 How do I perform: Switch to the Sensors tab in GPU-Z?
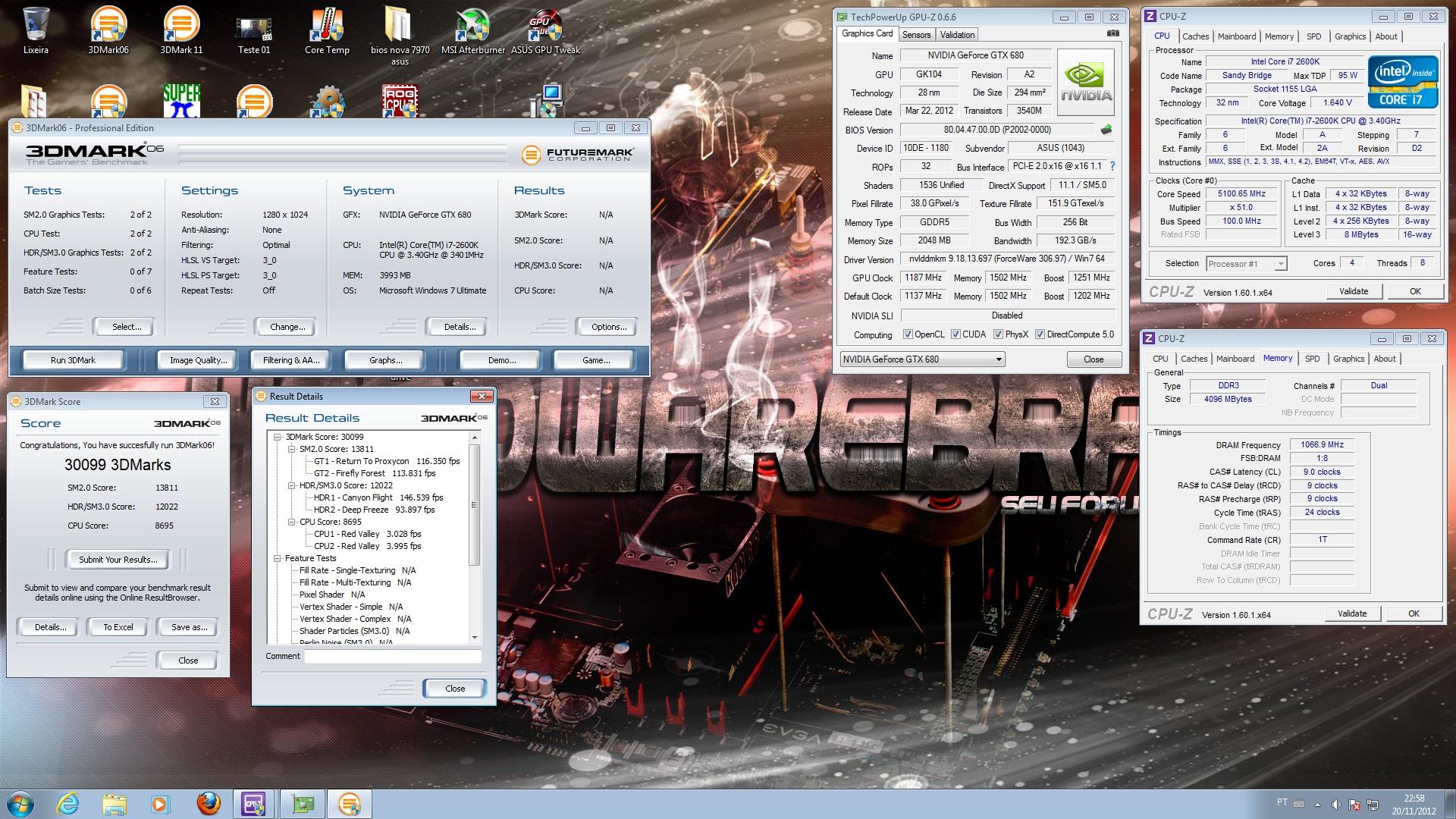click(916, 35)
